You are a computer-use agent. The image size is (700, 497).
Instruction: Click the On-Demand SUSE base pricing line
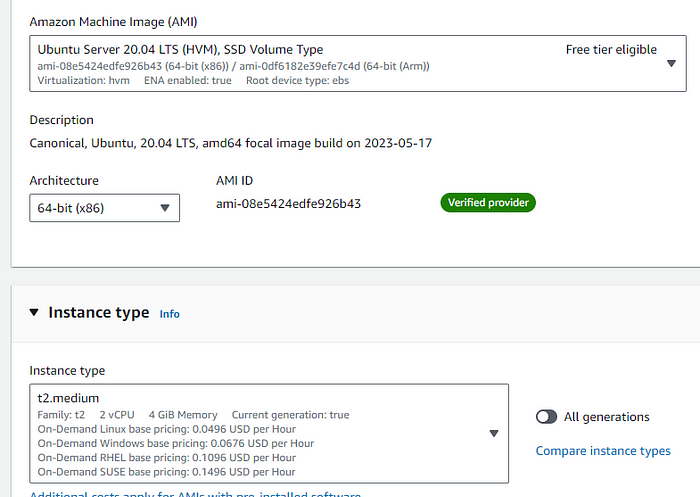(x=167, y=472)
